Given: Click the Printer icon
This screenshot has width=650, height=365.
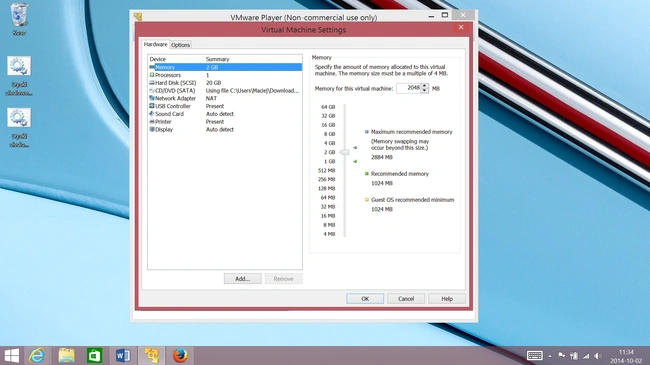Looking at the screenshot, I should point(152,122).
